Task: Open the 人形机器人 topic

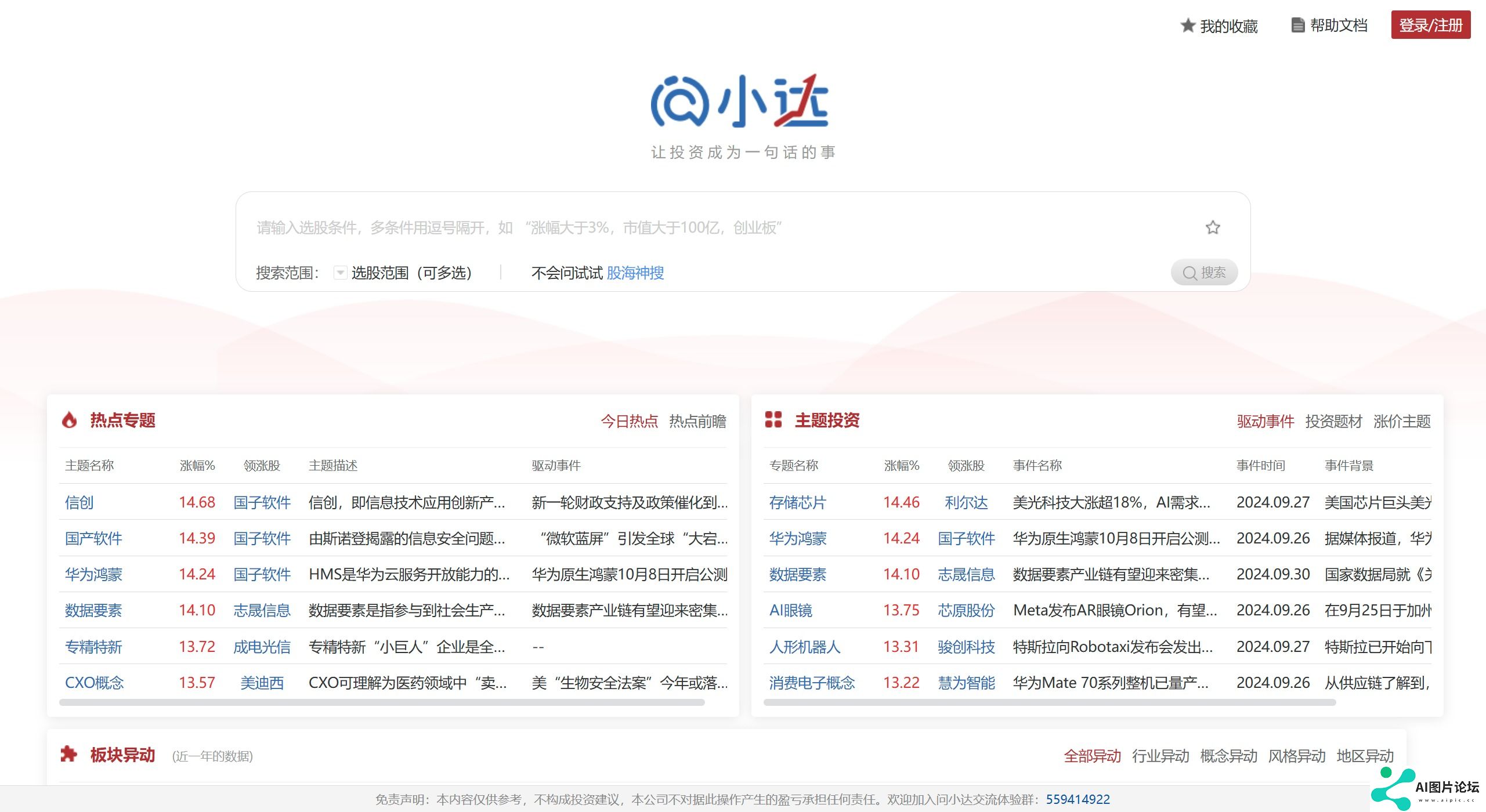Action: [805, 647]
